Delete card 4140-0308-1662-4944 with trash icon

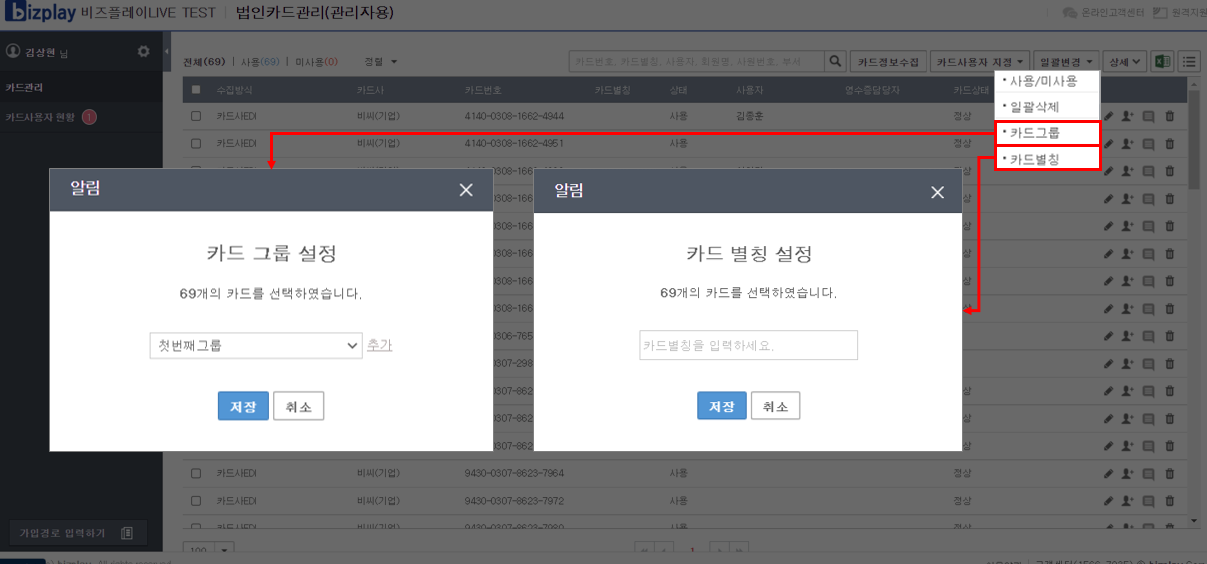[1170, 116]
